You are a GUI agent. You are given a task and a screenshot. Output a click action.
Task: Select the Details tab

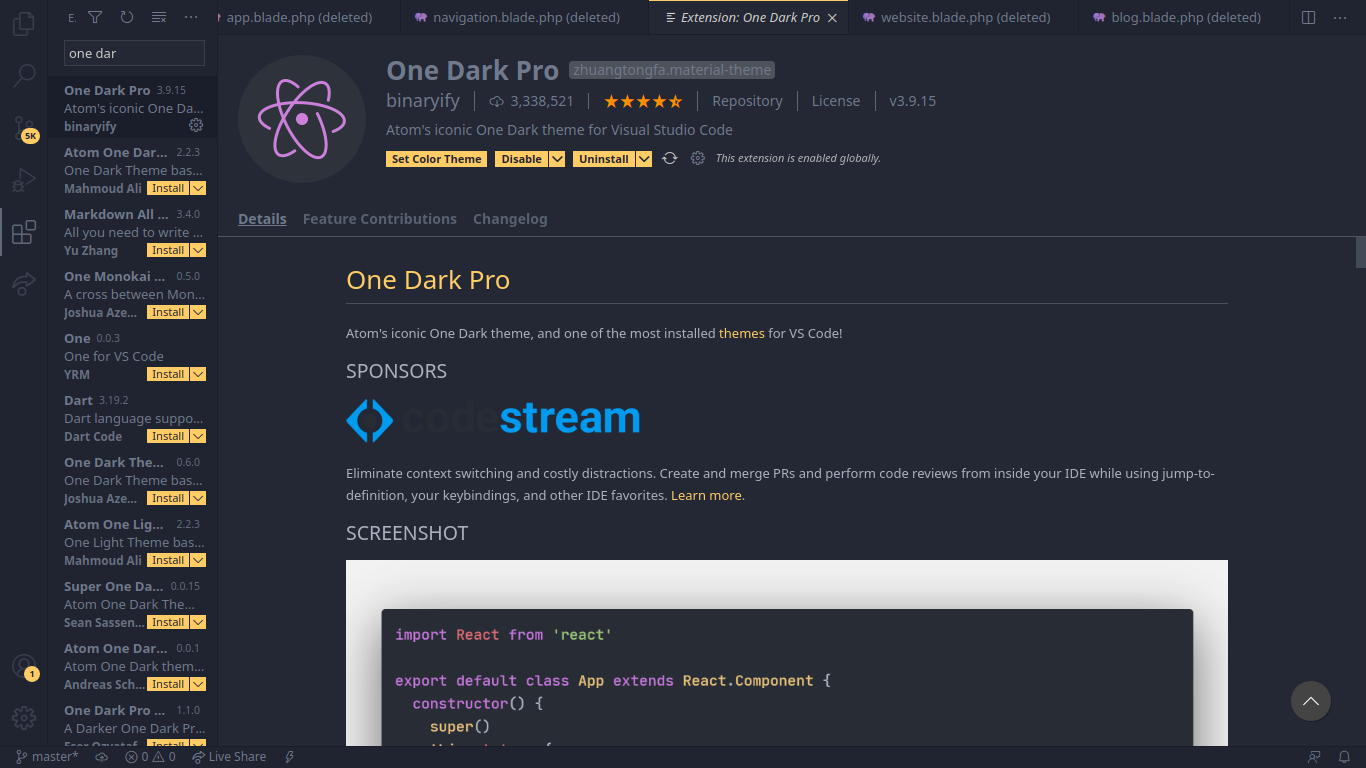(x=262, y=219)
